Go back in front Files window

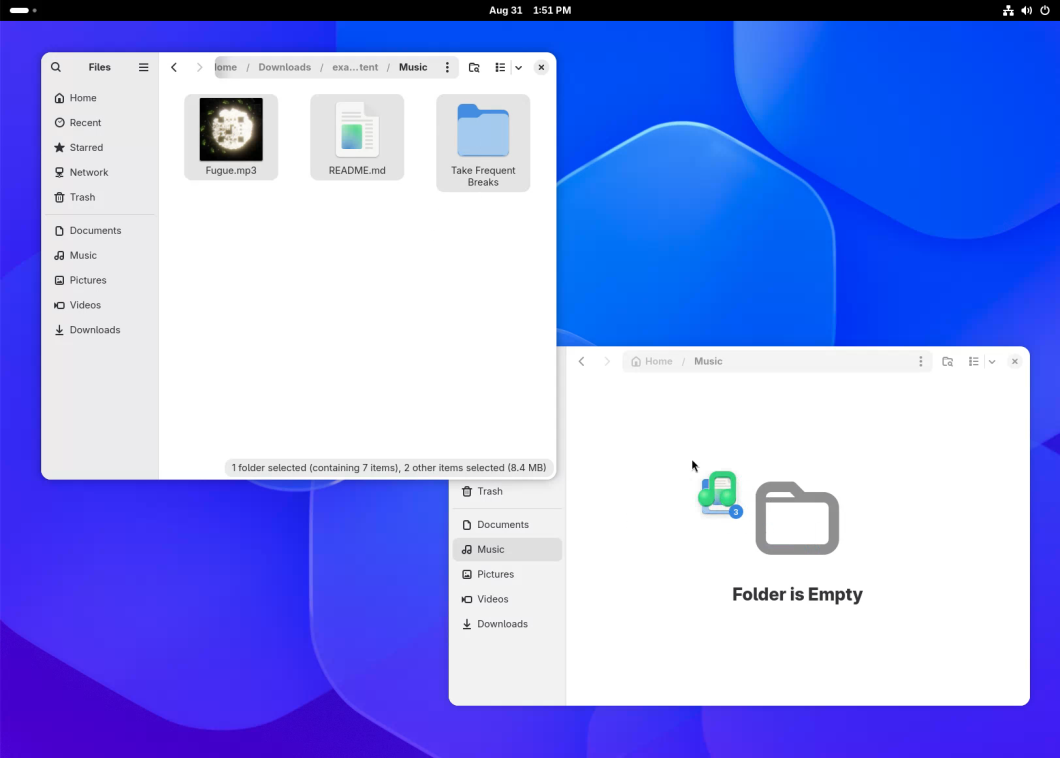pos(174,67)
